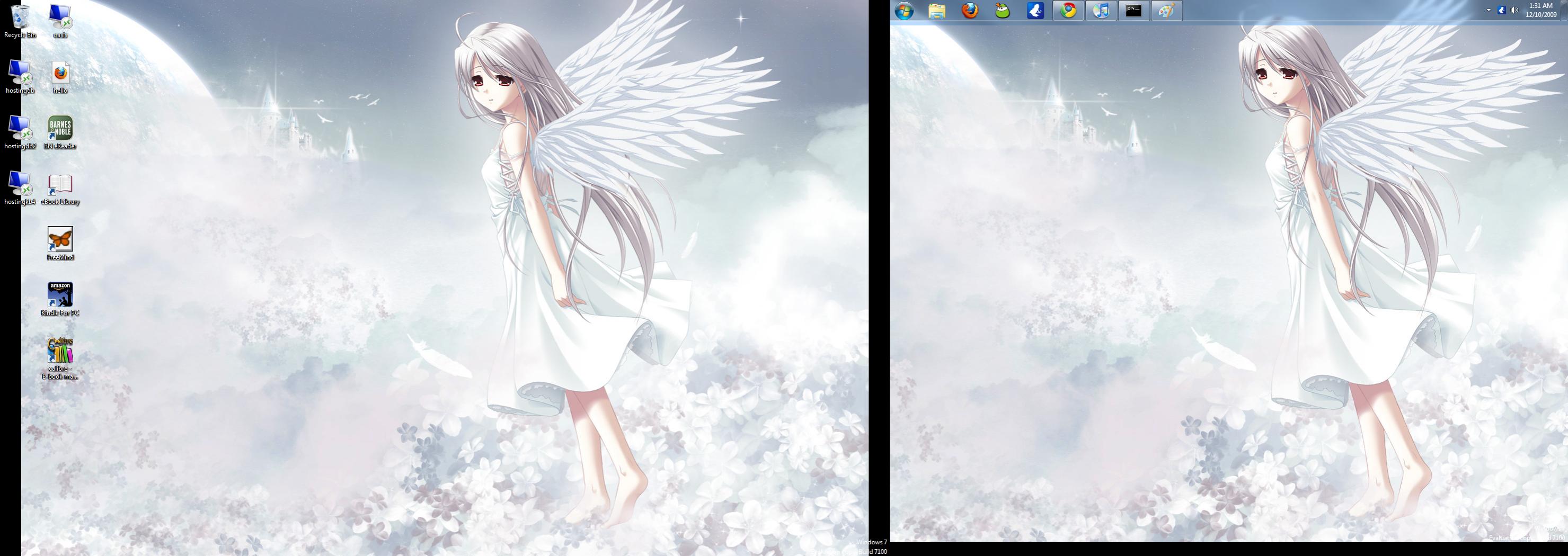Open the volume speaker tray icon
This screenshot has height=556, width=1568.
1514,11
